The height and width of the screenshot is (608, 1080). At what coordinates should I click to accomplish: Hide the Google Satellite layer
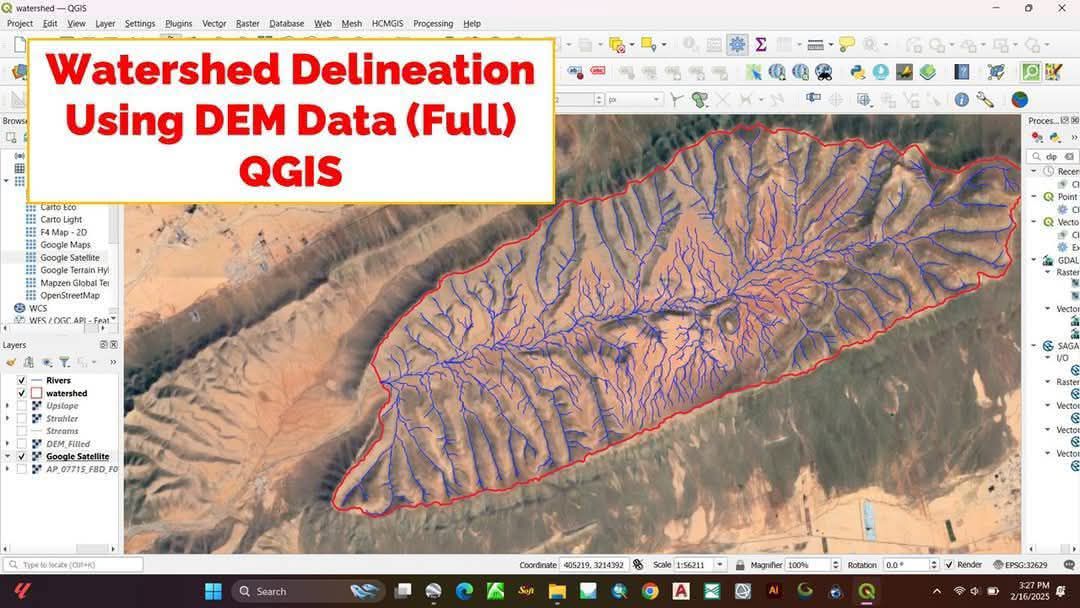21,456
